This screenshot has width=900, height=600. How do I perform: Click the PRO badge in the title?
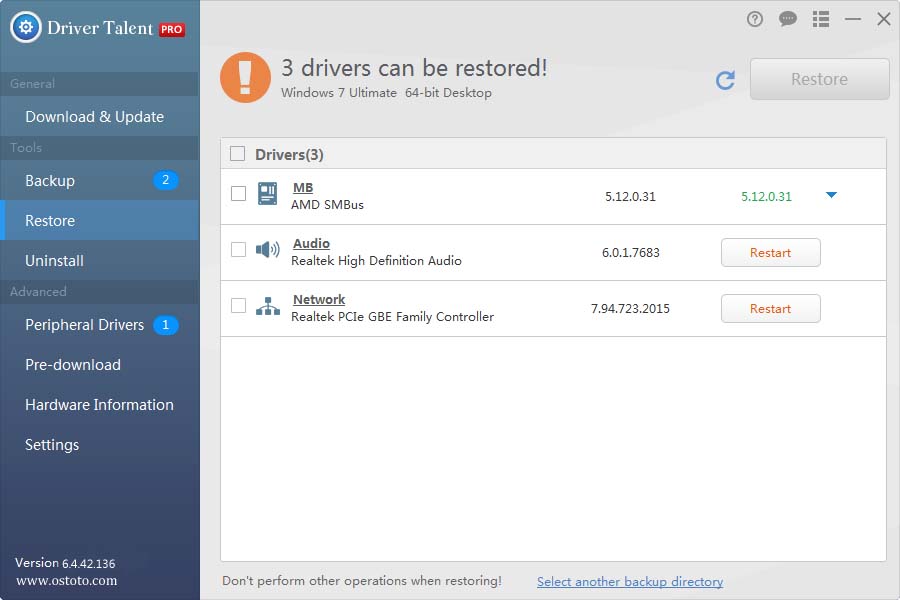pyautogui.click(x=172, y=29)
